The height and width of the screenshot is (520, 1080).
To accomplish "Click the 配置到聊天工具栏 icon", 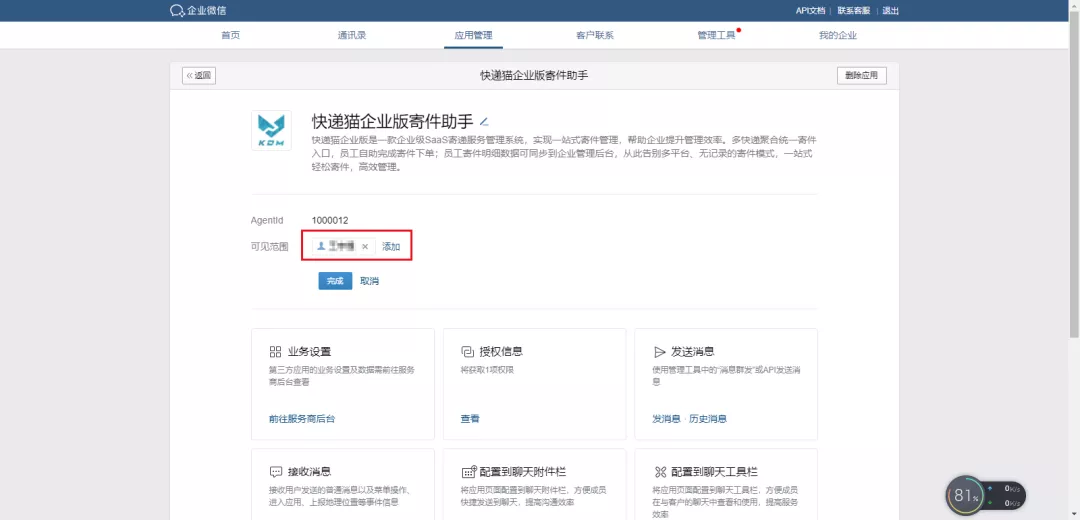I will point(659,472).
